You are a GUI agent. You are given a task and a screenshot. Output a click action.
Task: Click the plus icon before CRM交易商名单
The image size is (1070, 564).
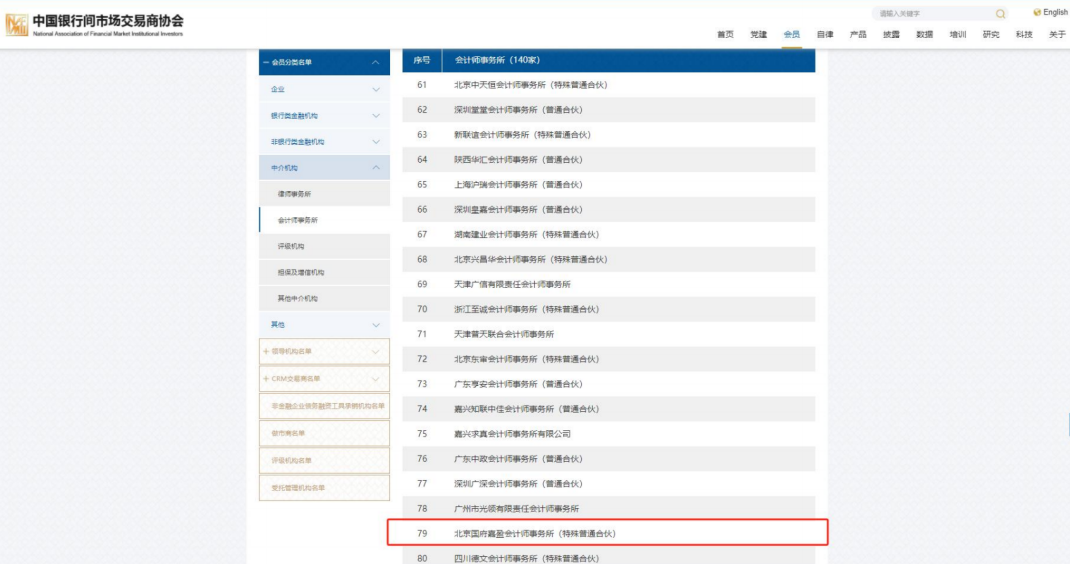[x=266, y=378]
